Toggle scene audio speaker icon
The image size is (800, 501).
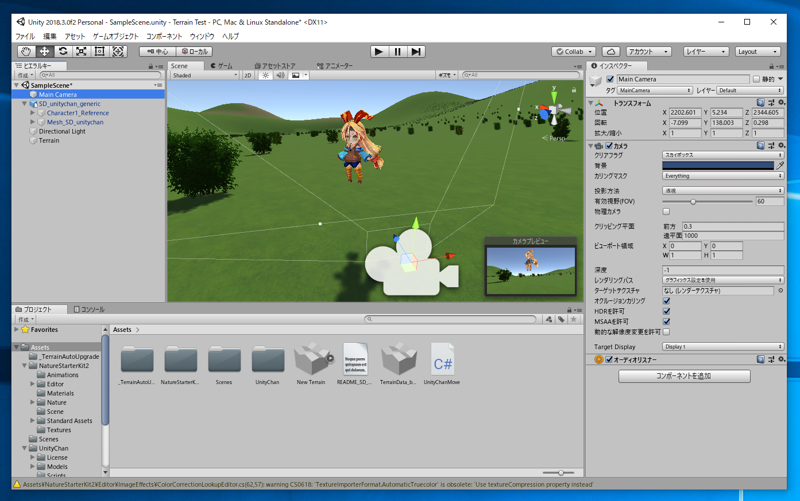coord(280,75)
